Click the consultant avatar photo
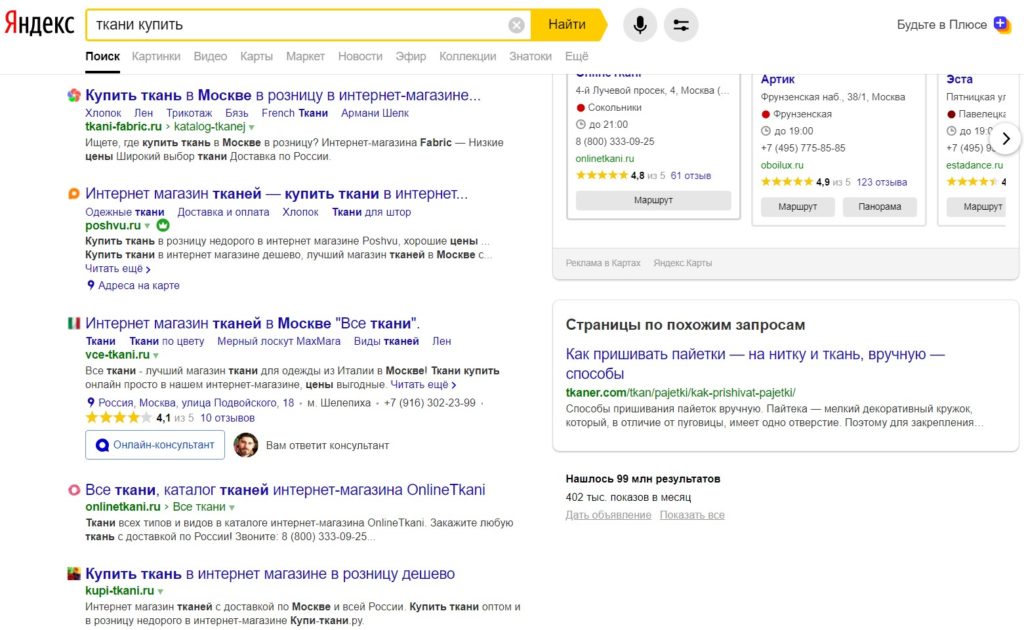This screenshot has width=1024, height=630. pos(246,445)
